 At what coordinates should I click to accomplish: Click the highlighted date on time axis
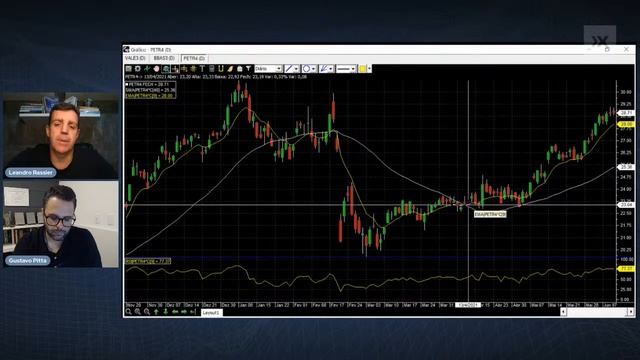tap(468, 305)
